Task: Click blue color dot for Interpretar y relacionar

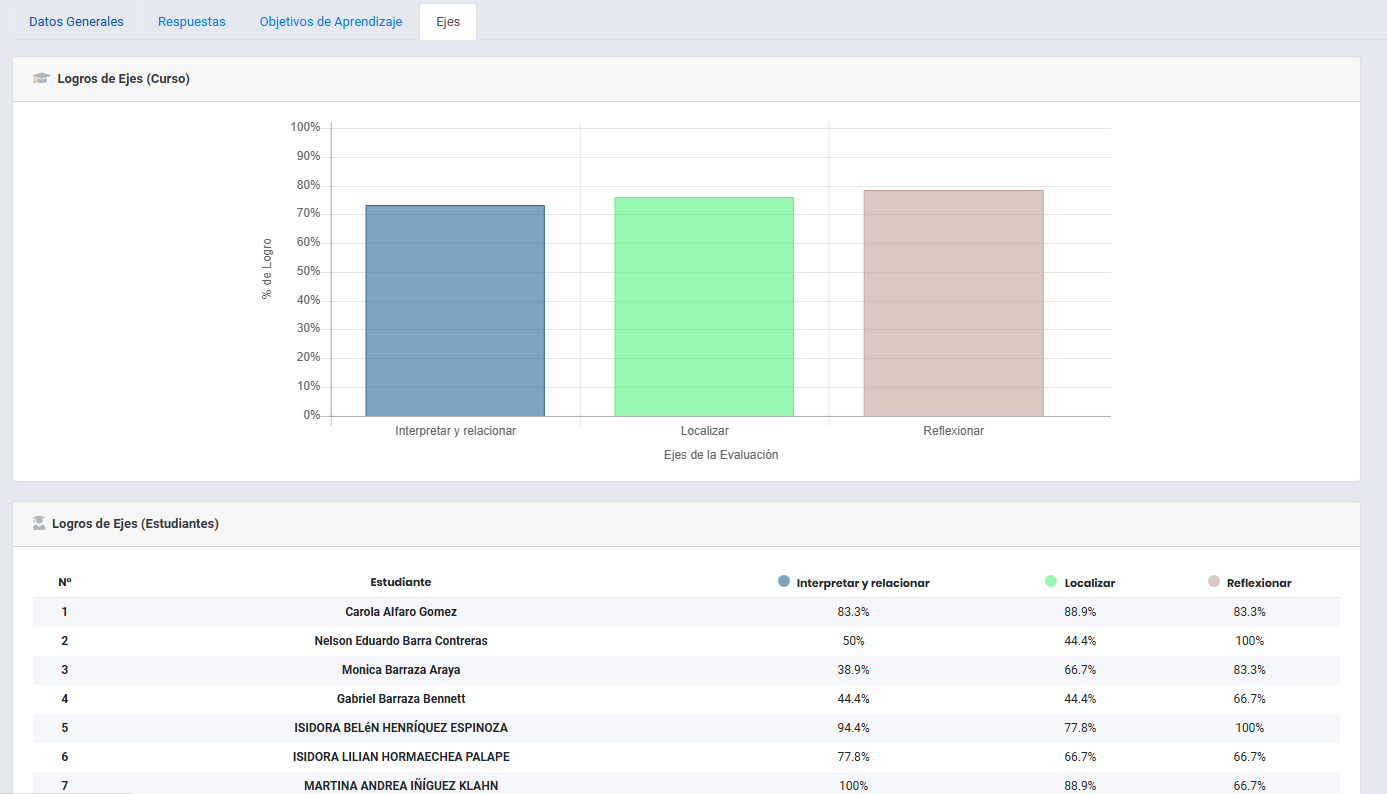Action: 784,581
